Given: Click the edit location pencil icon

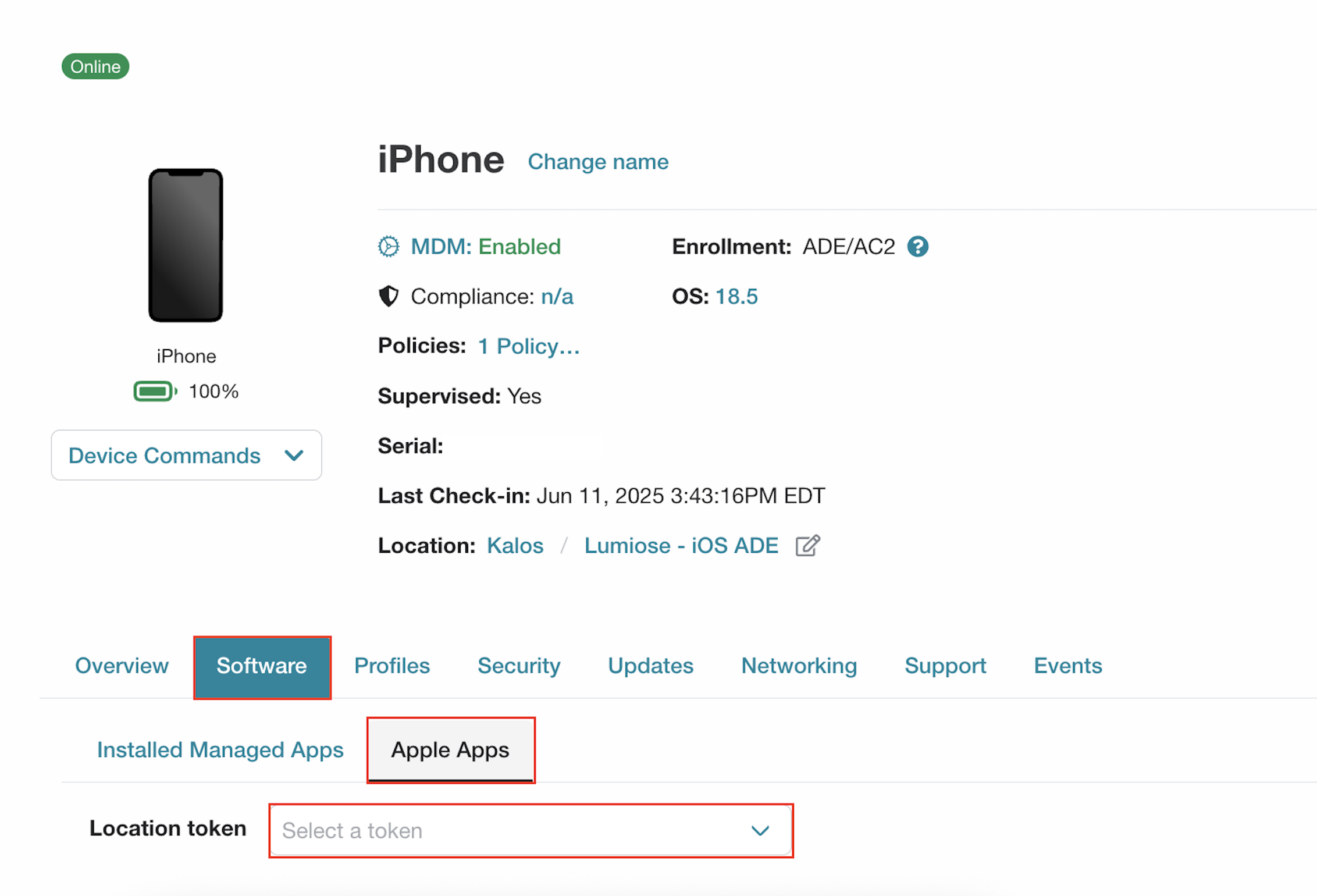Looking at the screenshot, I should click(808, 546).
